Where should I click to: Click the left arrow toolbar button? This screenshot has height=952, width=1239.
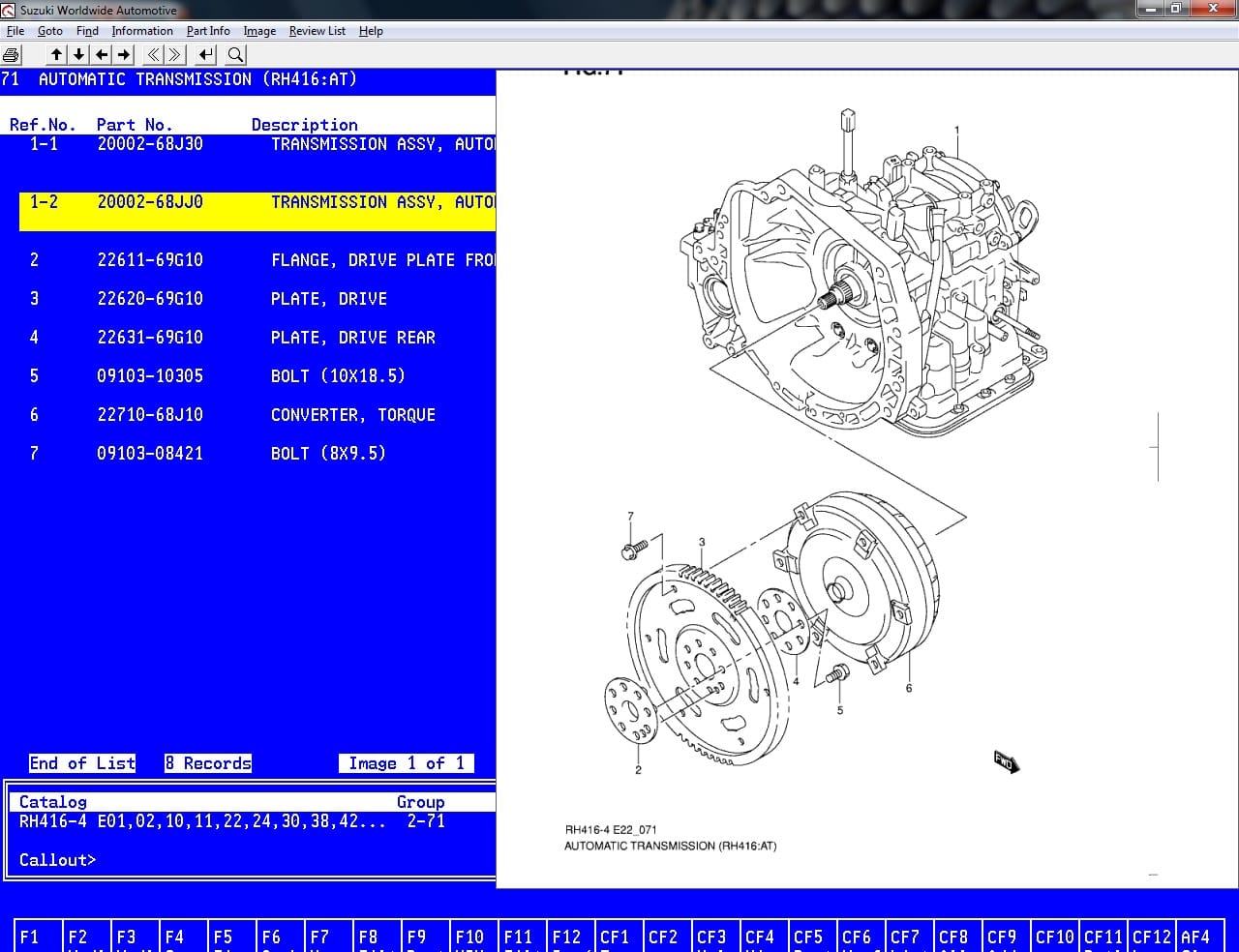point(101,55)
